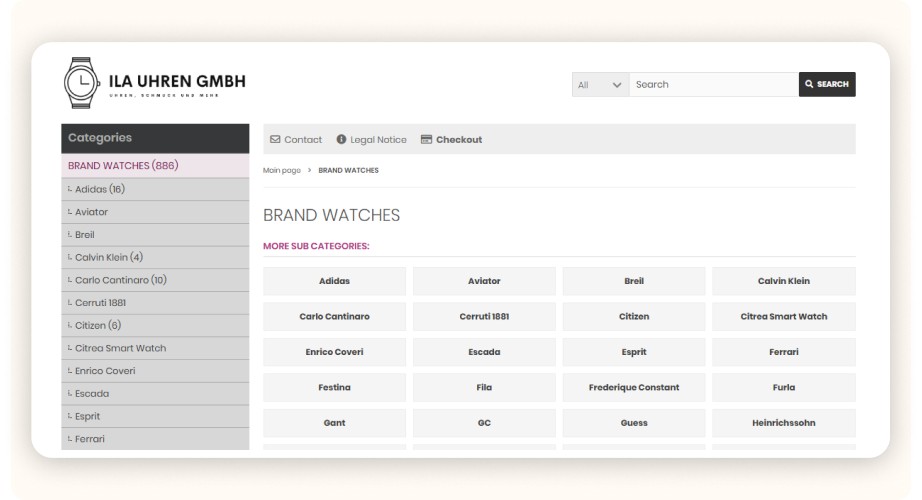Open Aviator sub category tile
The width and height of the screenshot is (922, 500).
pos(484,281)
